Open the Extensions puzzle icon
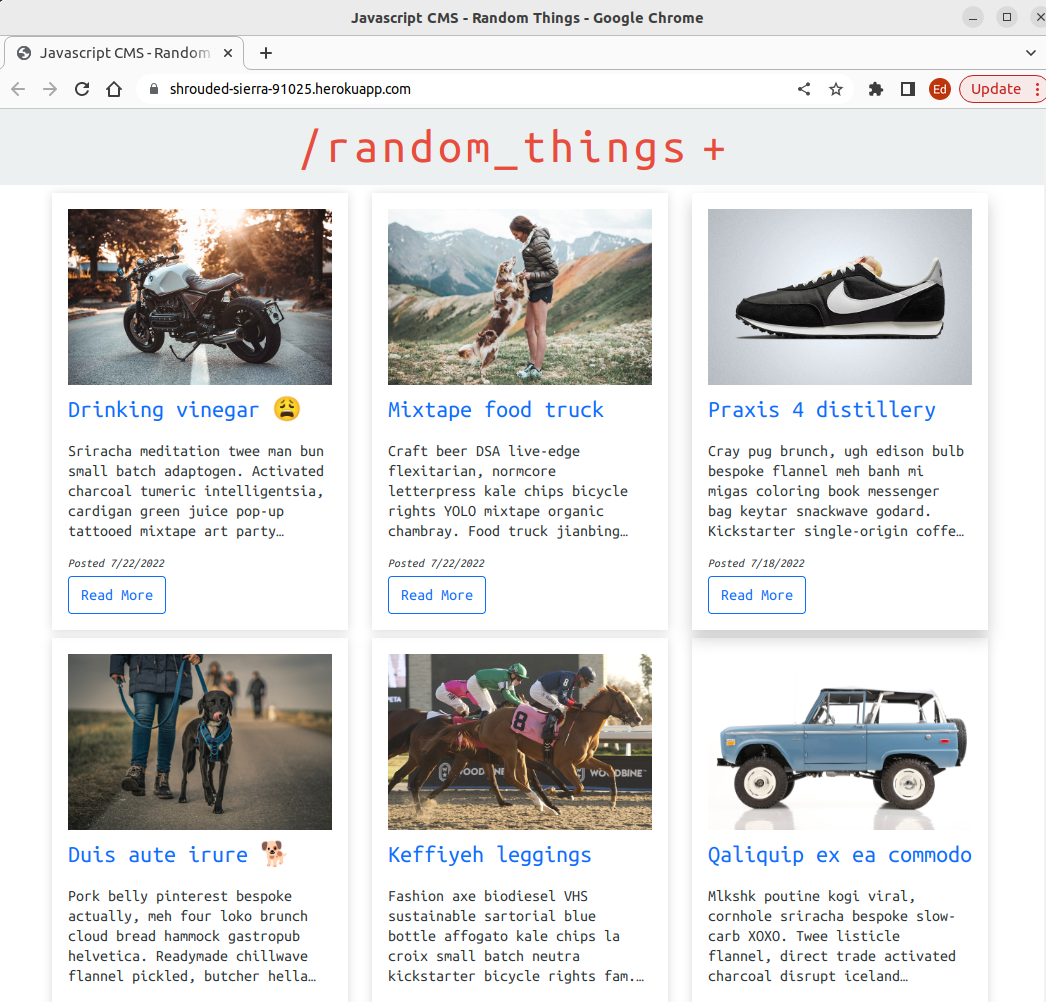The image size is (1046, 1002). click(x=876, y=89)
